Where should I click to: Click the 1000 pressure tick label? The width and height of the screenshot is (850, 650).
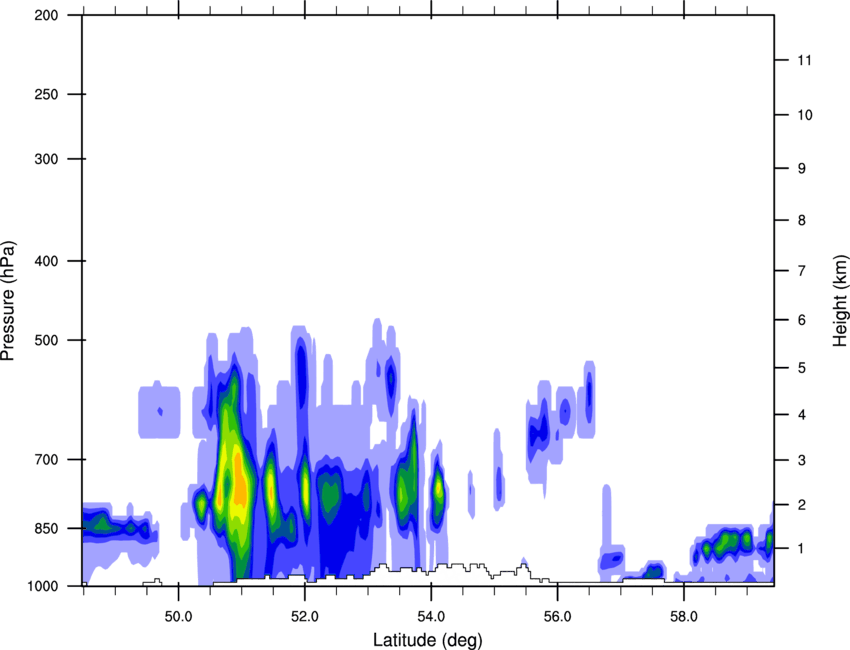click(42, 586)
